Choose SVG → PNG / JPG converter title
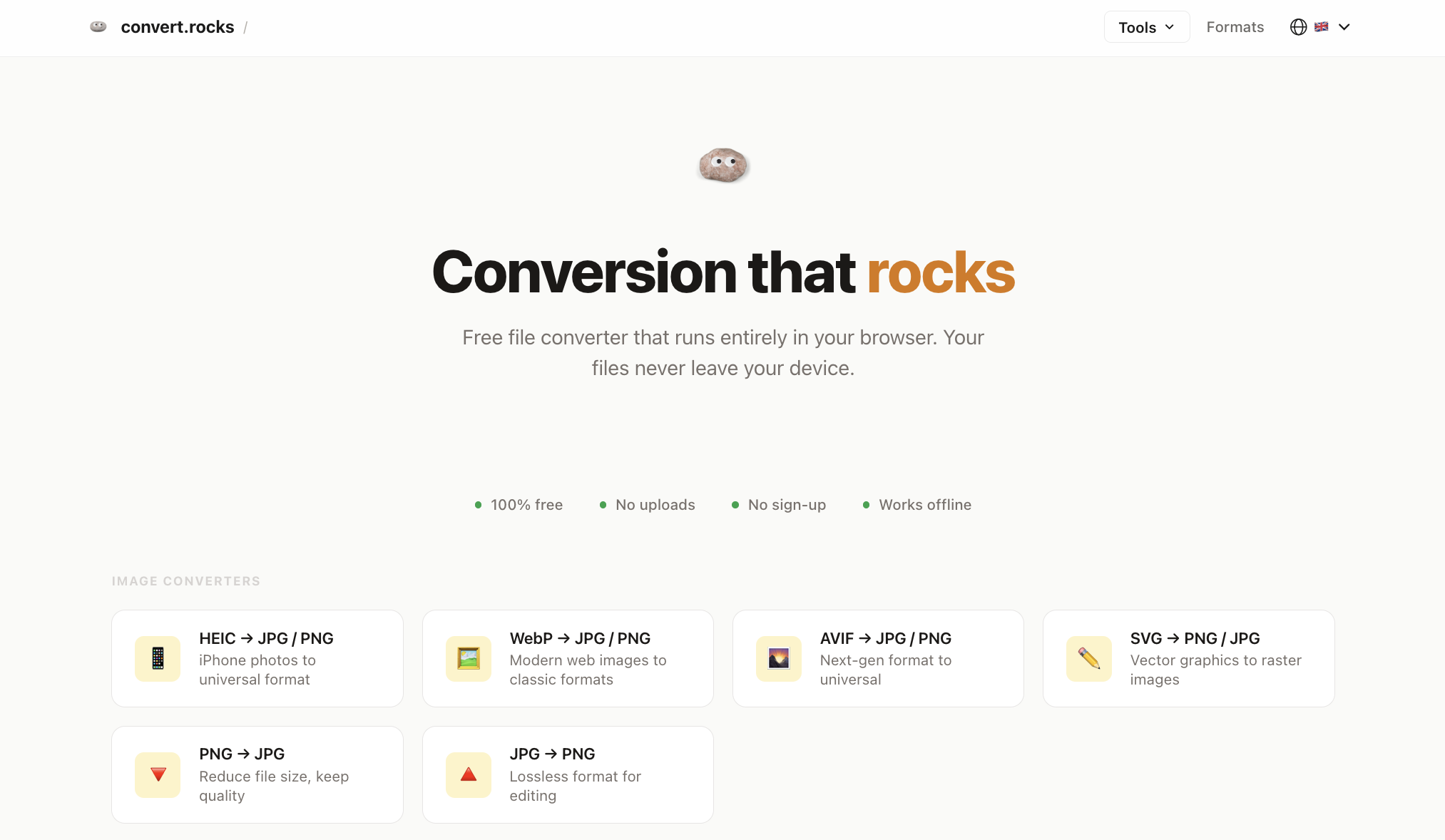The image size is (1445, 840). [1195, 638]
